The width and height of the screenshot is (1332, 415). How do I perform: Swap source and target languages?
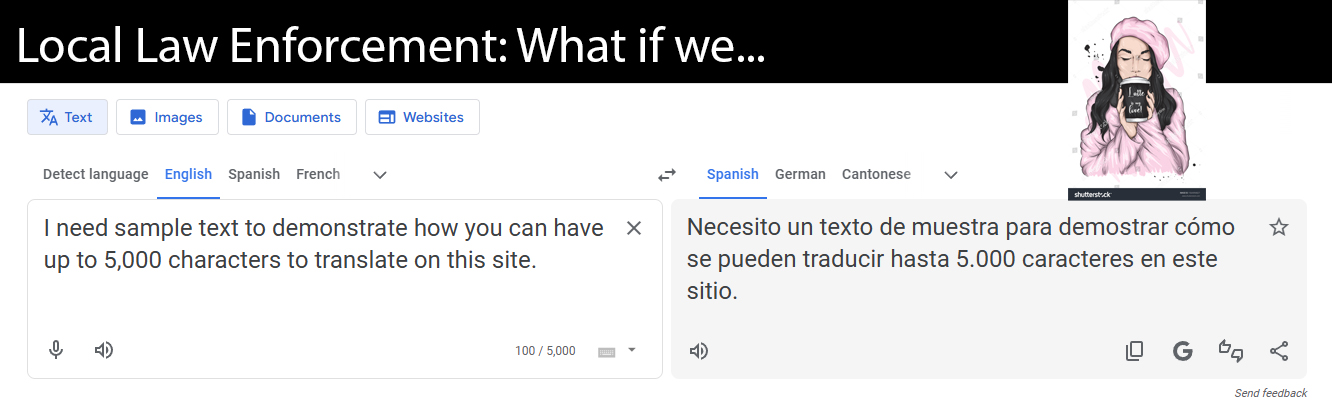pos(667,175)
